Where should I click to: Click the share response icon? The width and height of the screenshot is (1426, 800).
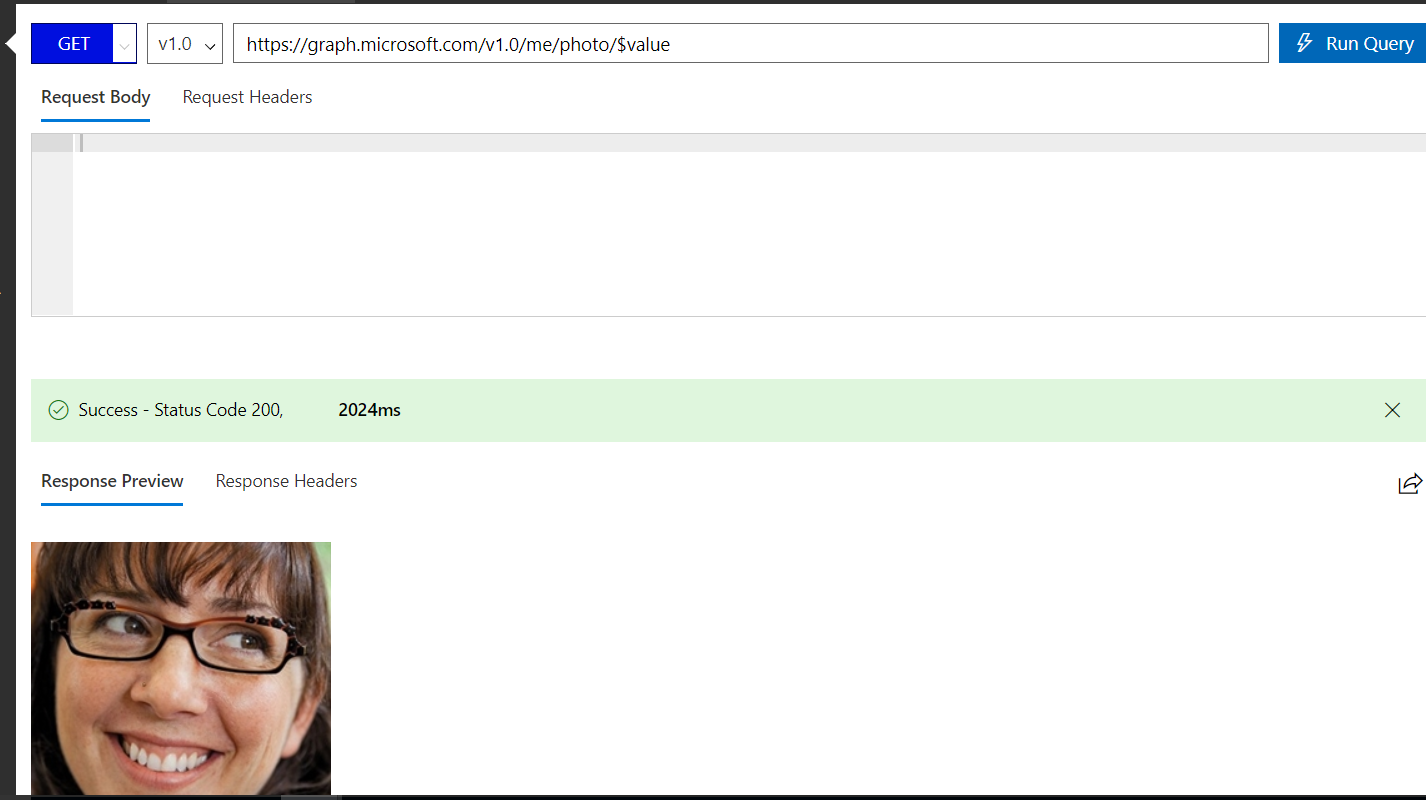pos(1410,483)
